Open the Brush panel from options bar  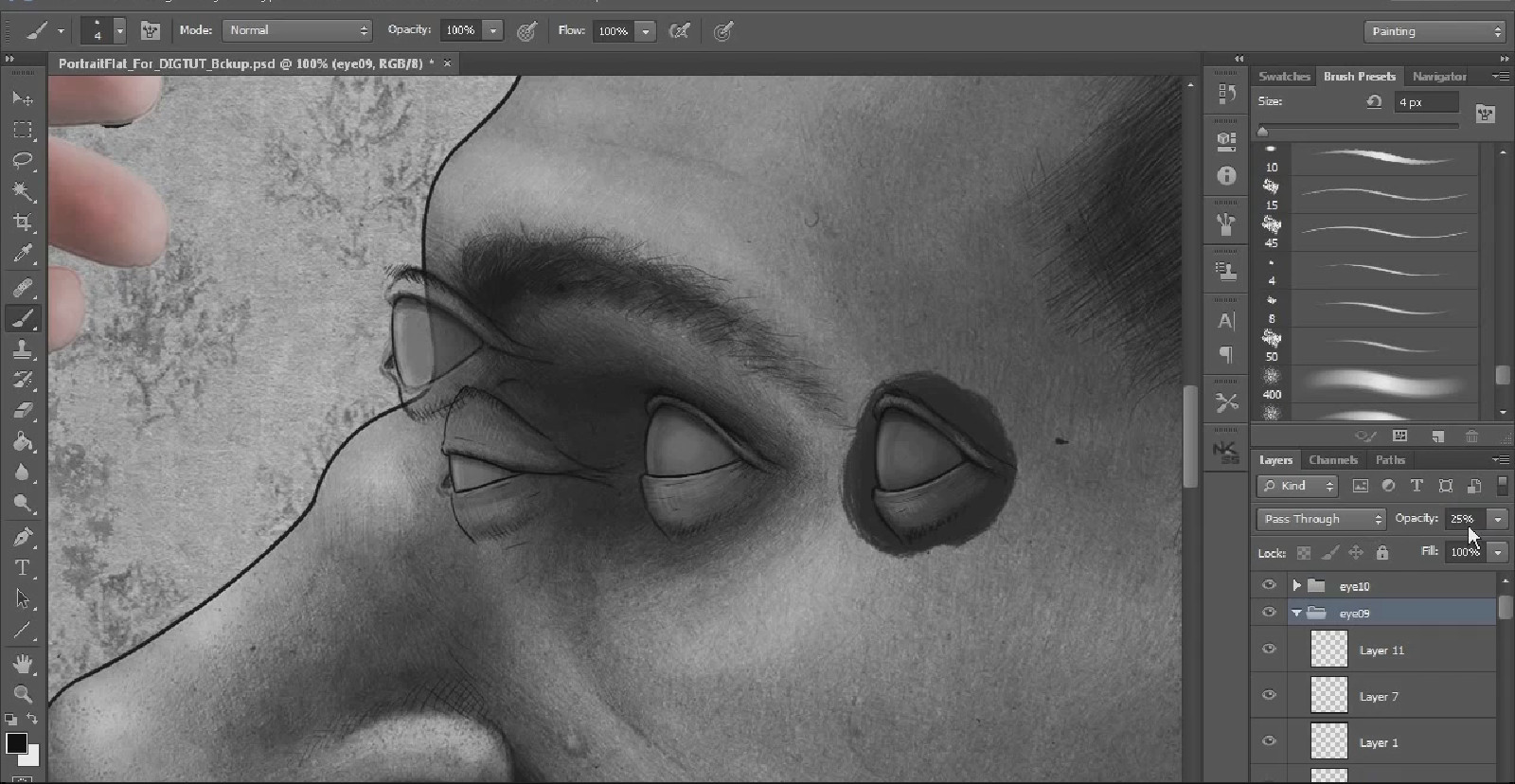click(x=150, y=30)
